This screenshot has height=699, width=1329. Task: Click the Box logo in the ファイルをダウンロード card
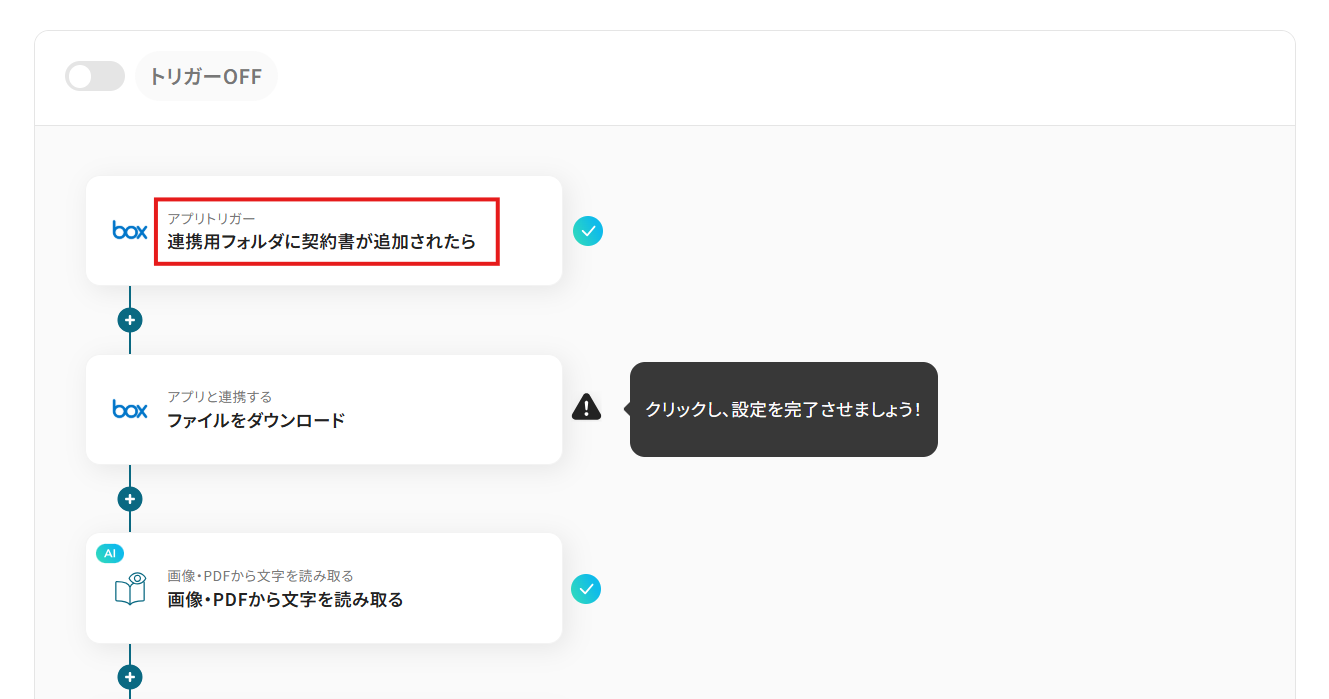(x=130, y=409)
